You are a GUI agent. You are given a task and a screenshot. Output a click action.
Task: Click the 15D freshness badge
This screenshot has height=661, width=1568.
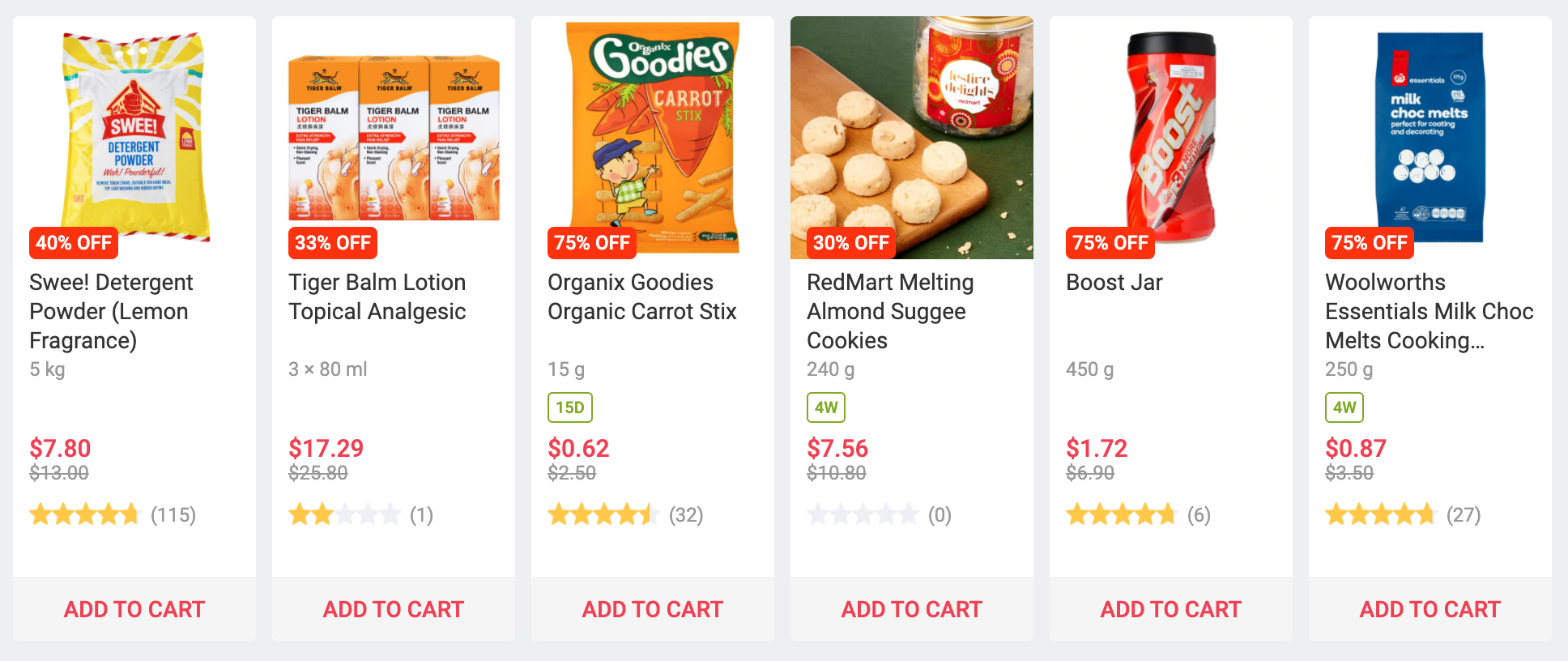[570, 407]
